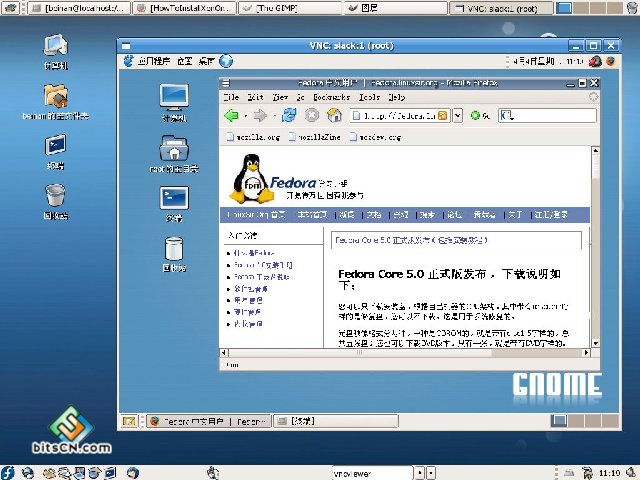The image size is (640, 480).
Task: Switch to the beinan@localhost terminal in the top taskbar
Action: (x=79, y=8)
